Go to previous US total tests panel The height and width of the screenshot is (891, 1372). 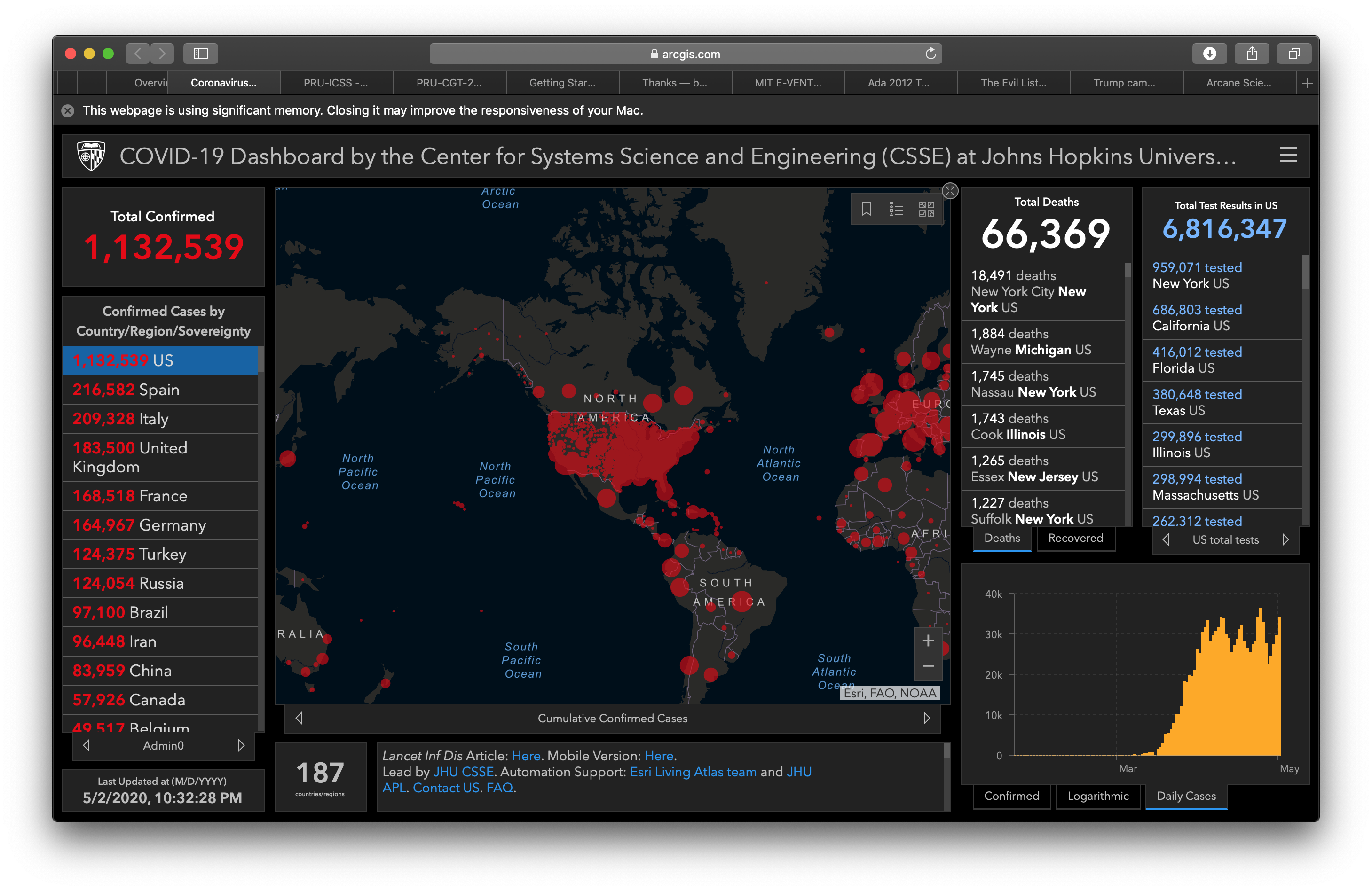pyautogui.click(x=1166, y=539)
